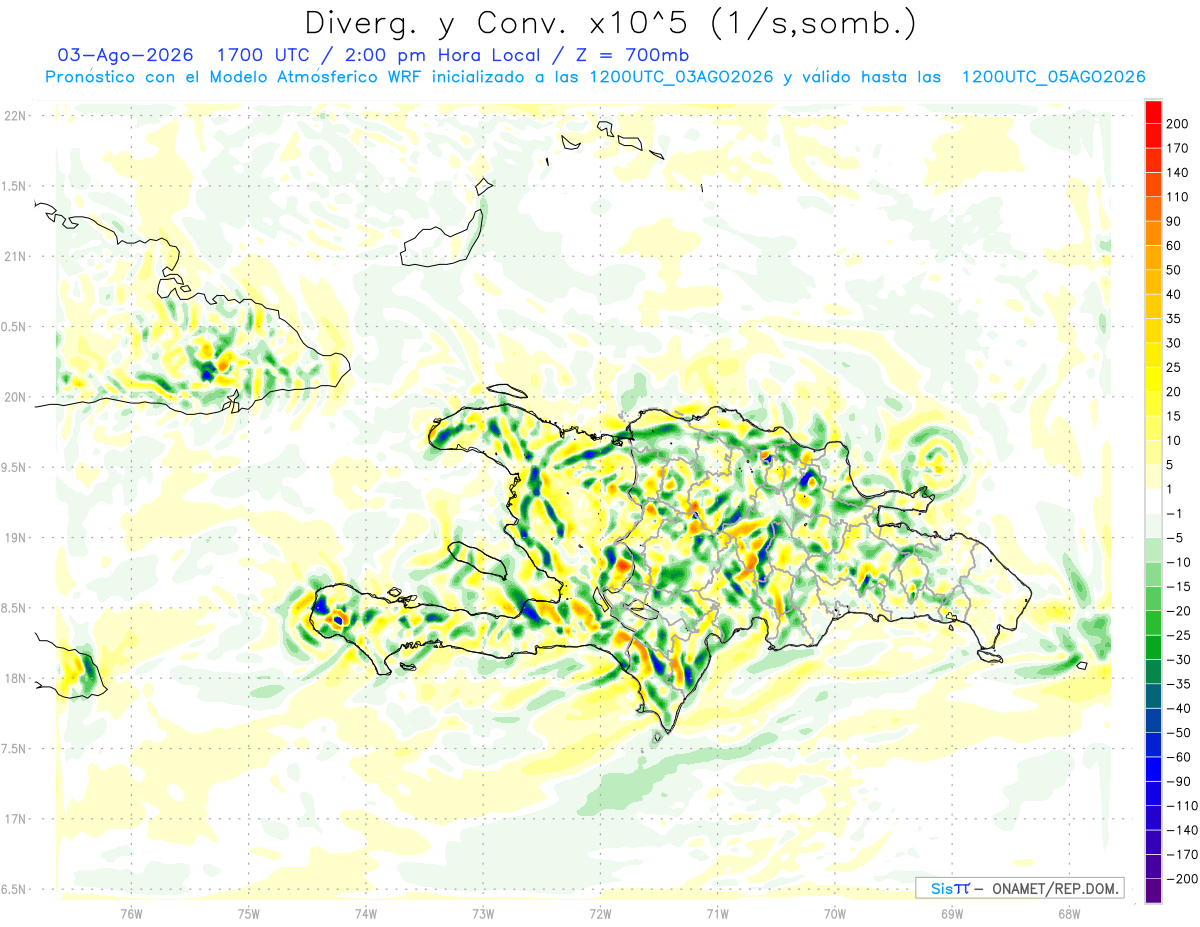Image resolution: width=1200 pixels, height=927 pixels.
Task: Click the '110' color scale label
Action: (1178, 197)
